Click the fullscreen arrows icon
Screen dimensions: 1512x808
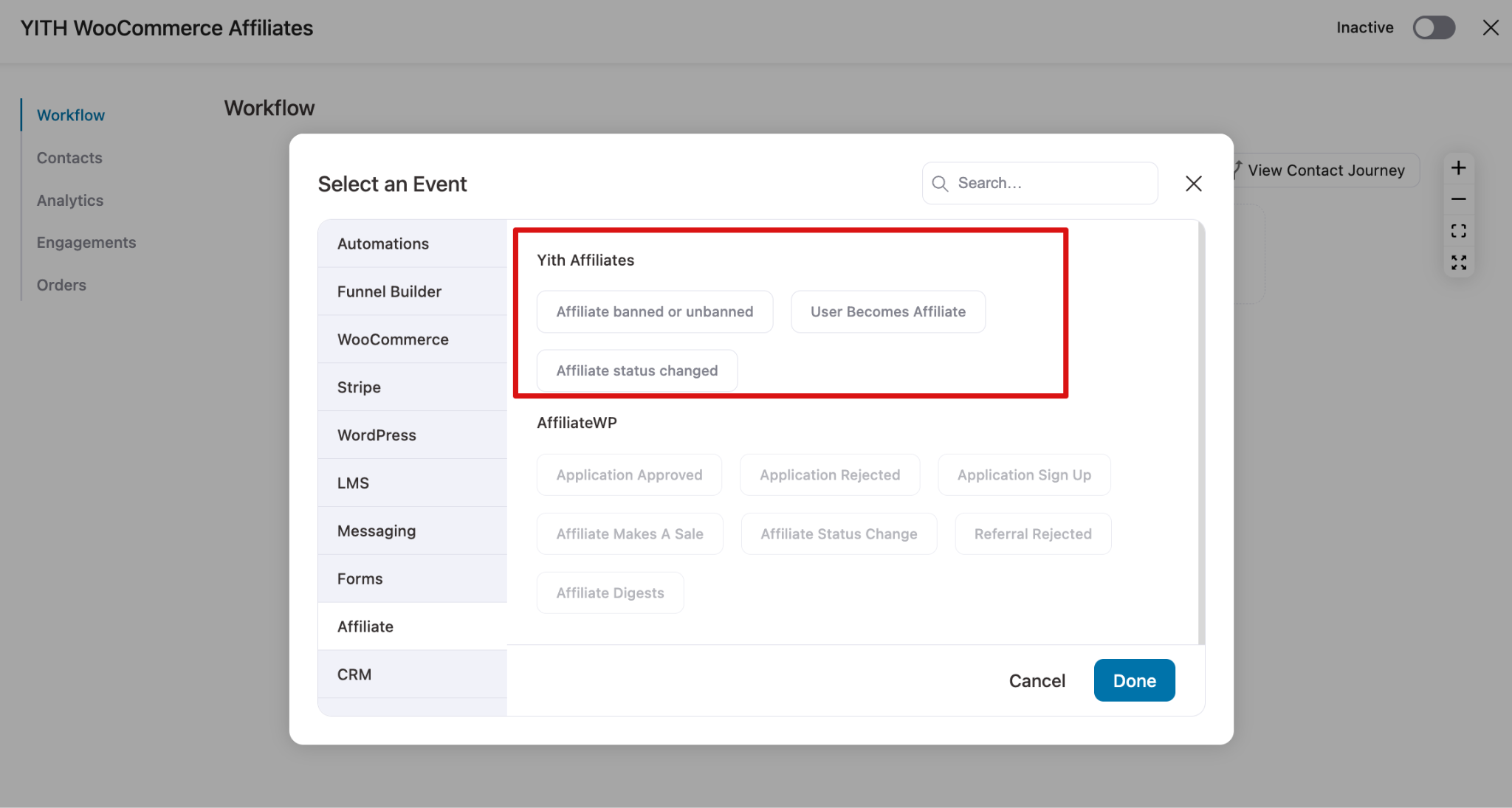pyautogui.click(x=1459, y=263)
